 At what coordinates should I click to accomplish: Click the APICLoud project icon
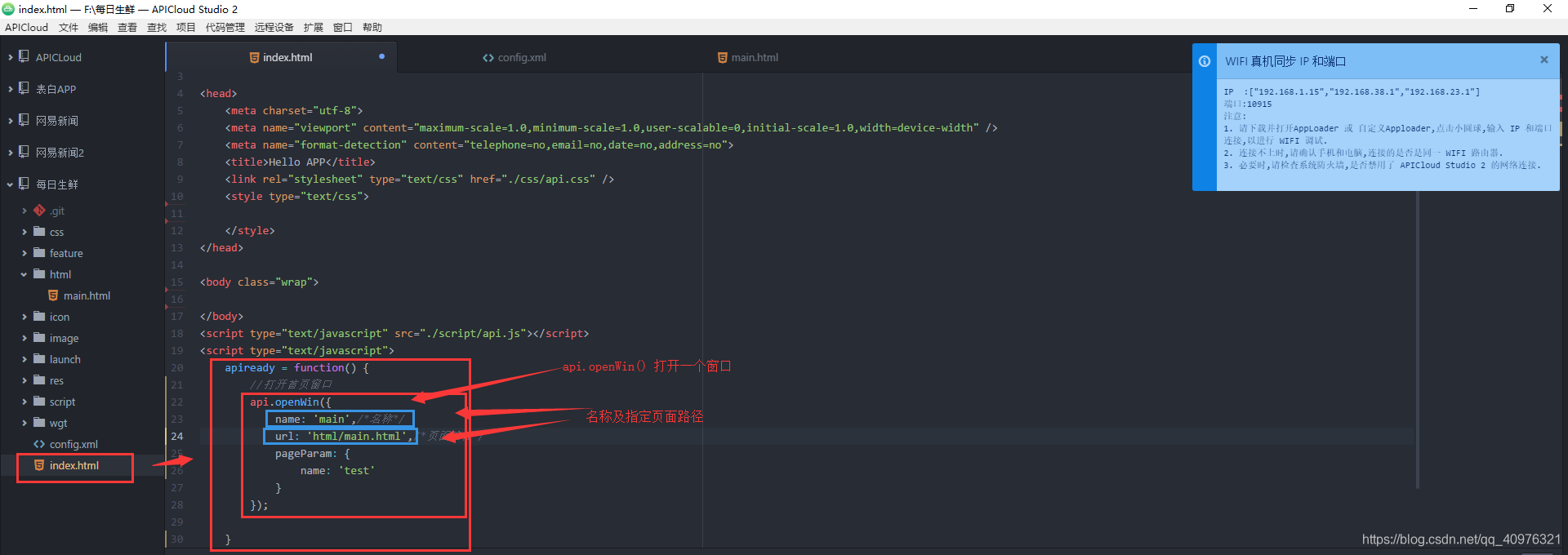click(x=24, y=56)
